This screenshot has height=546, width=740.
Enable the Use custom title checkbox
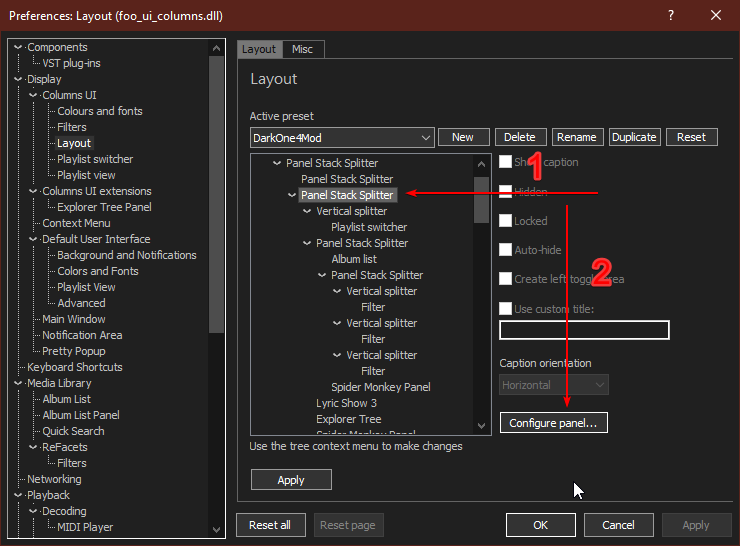(x=506, y=309)
